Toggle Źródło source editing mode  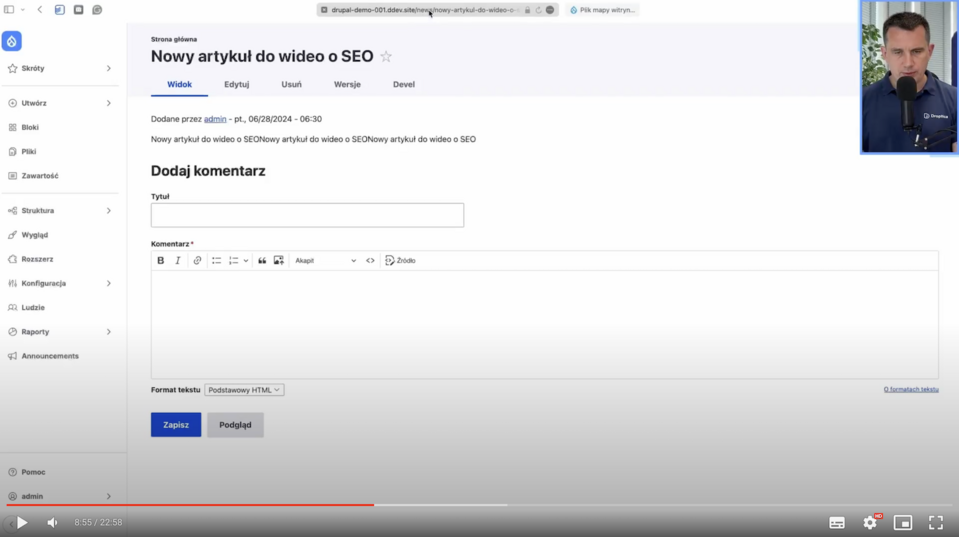(x=400, y=261)
